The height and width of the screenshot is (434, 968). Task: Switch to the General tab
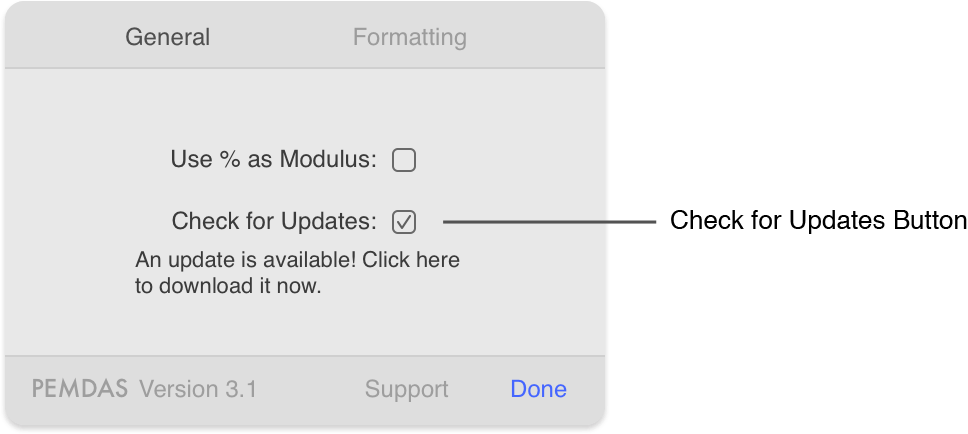(167, 37)
